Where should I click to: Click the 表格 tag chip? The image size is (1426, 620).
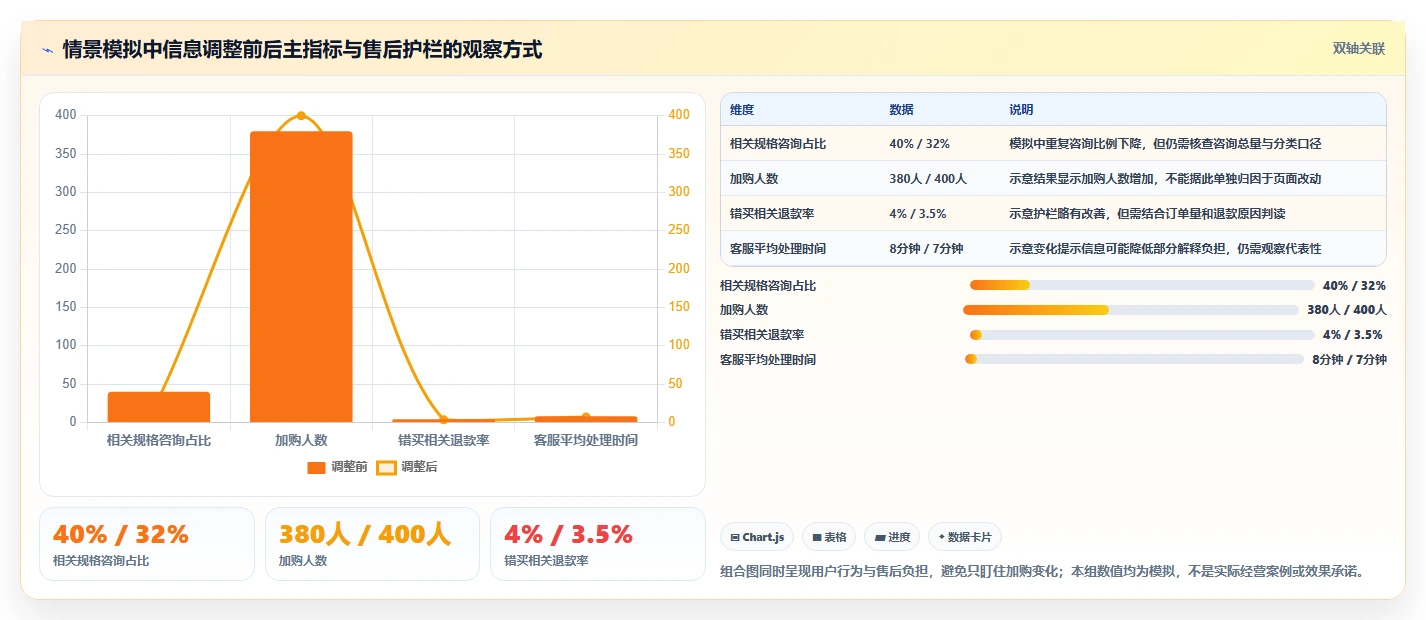pos(829,537)
